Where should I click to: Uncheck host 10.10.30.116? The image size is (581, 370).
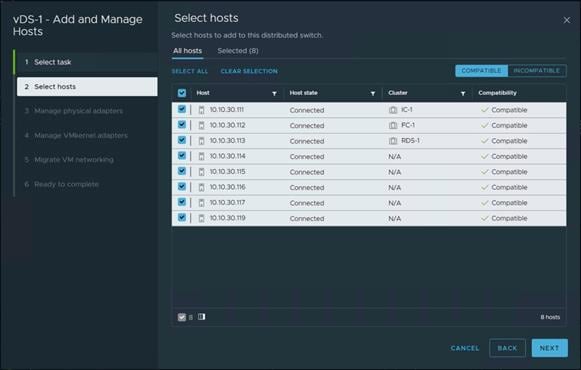[182, 187]
